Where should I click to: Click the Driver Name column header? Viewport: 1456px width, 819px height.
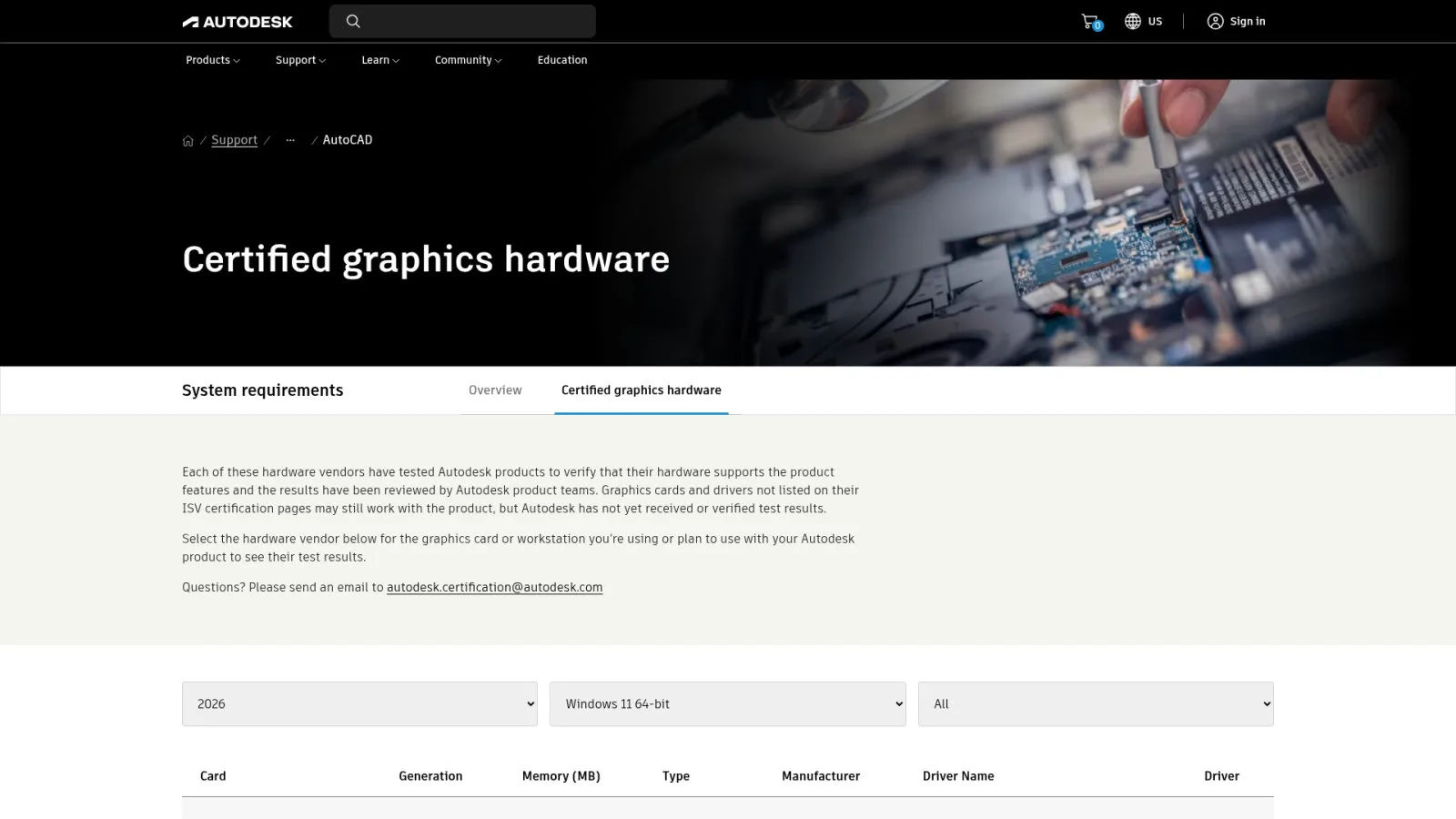(x=958, y=776)
